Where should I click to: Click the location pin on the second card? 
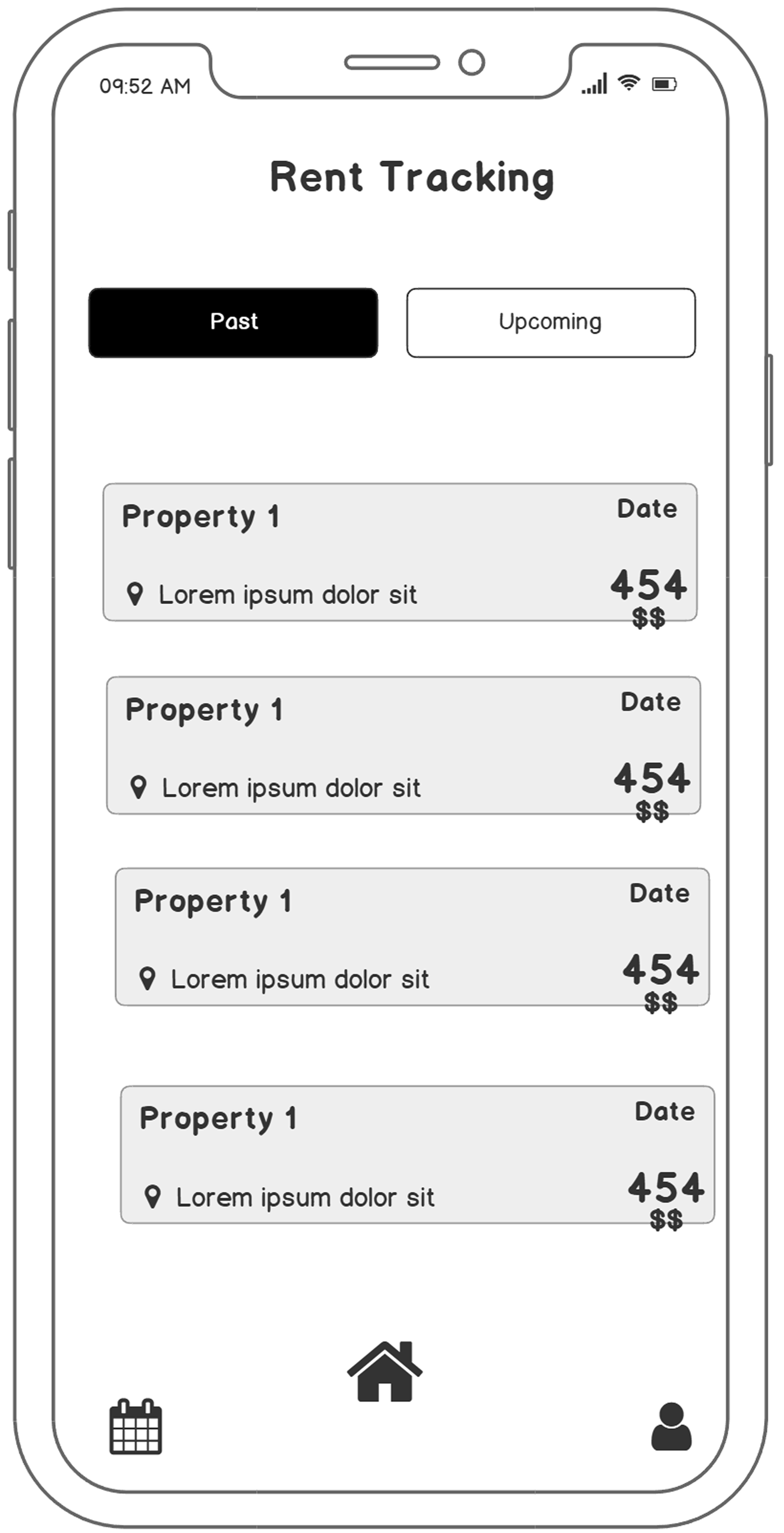point(139,787)
